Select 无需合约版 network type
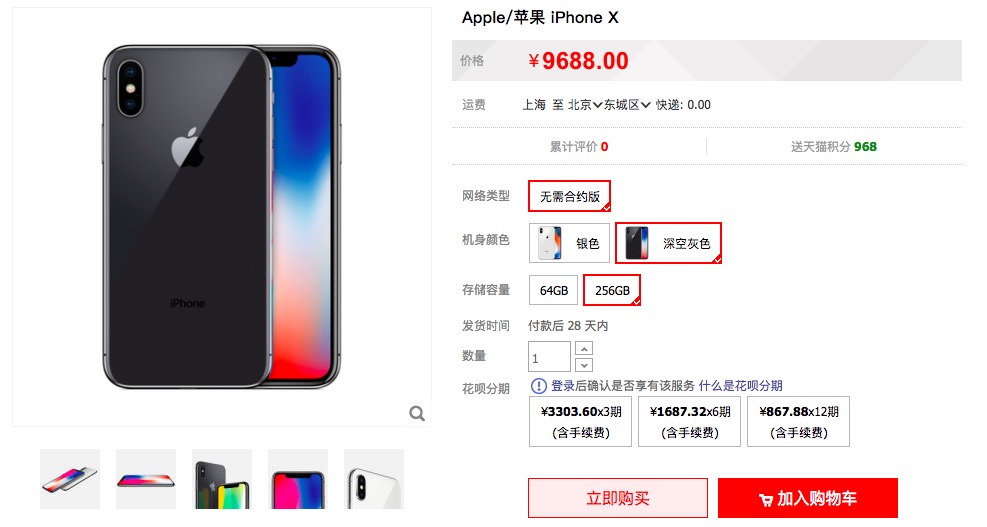 click(570, 196)
